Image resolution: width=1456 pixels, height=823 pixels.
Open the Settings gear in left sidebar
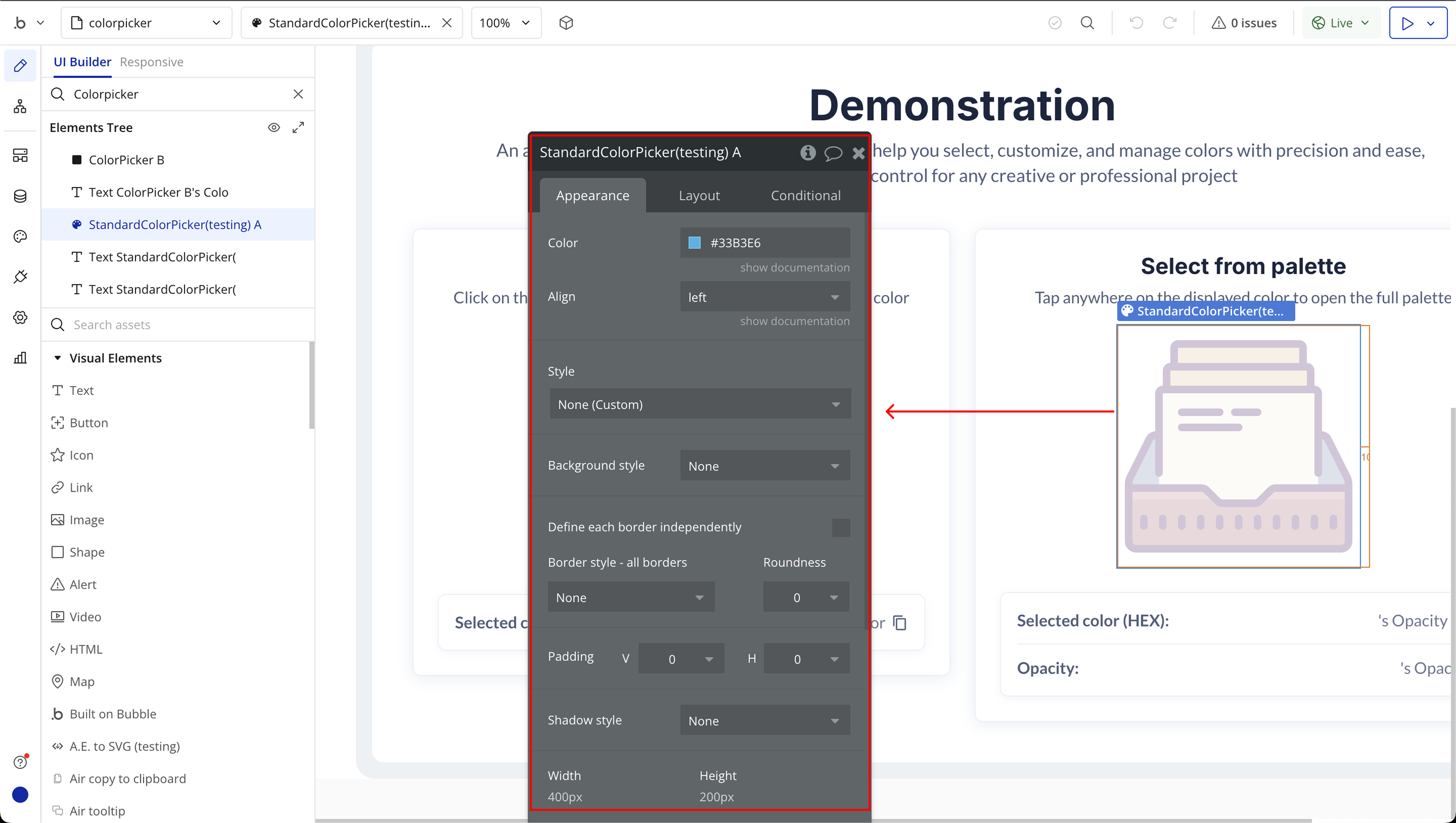coord(20,317)
